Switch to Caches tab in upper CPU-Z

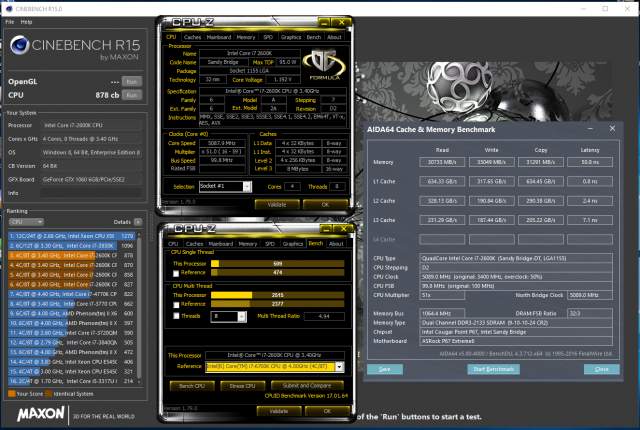tap(192, 37)
